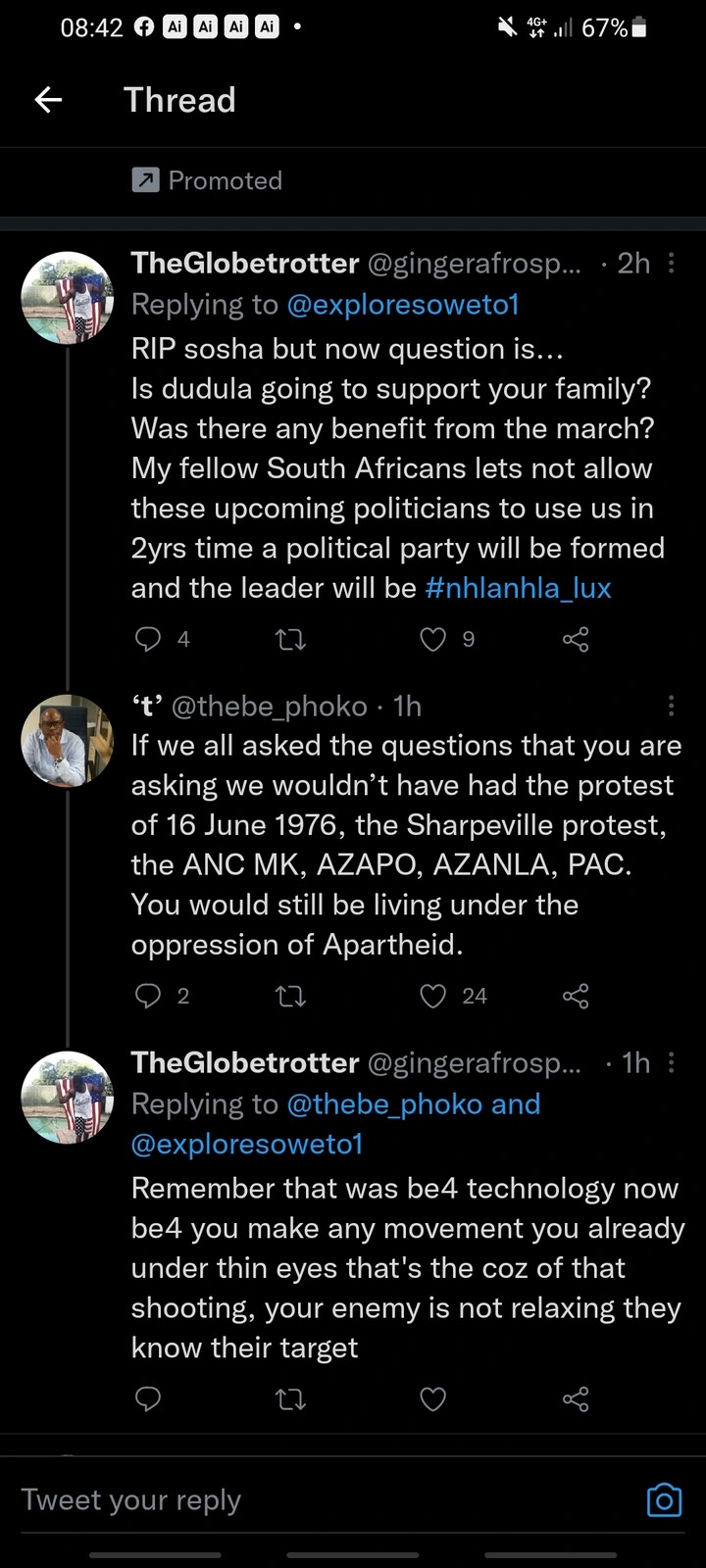Open the #nhlanhla_lux hashtag
This screenshot has width=706, height=1568.
click(x=518, y=588)
